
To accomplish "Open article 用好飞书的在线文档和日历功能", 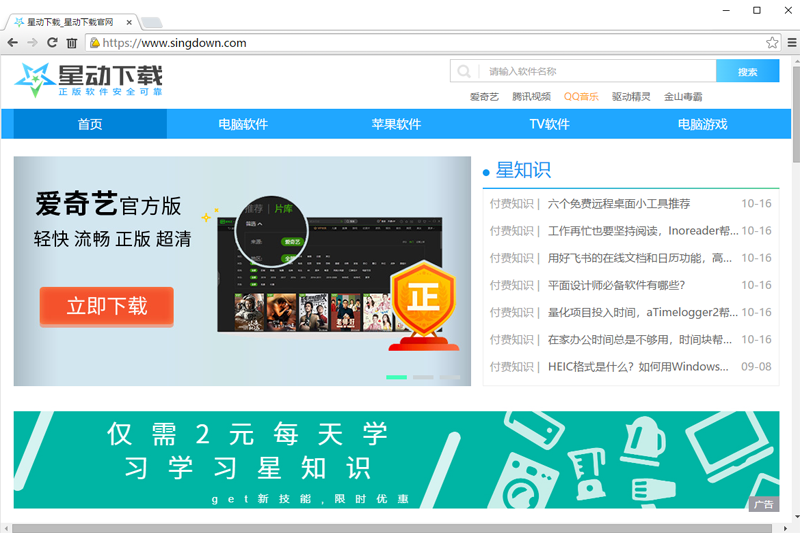I will click(639, 258).
